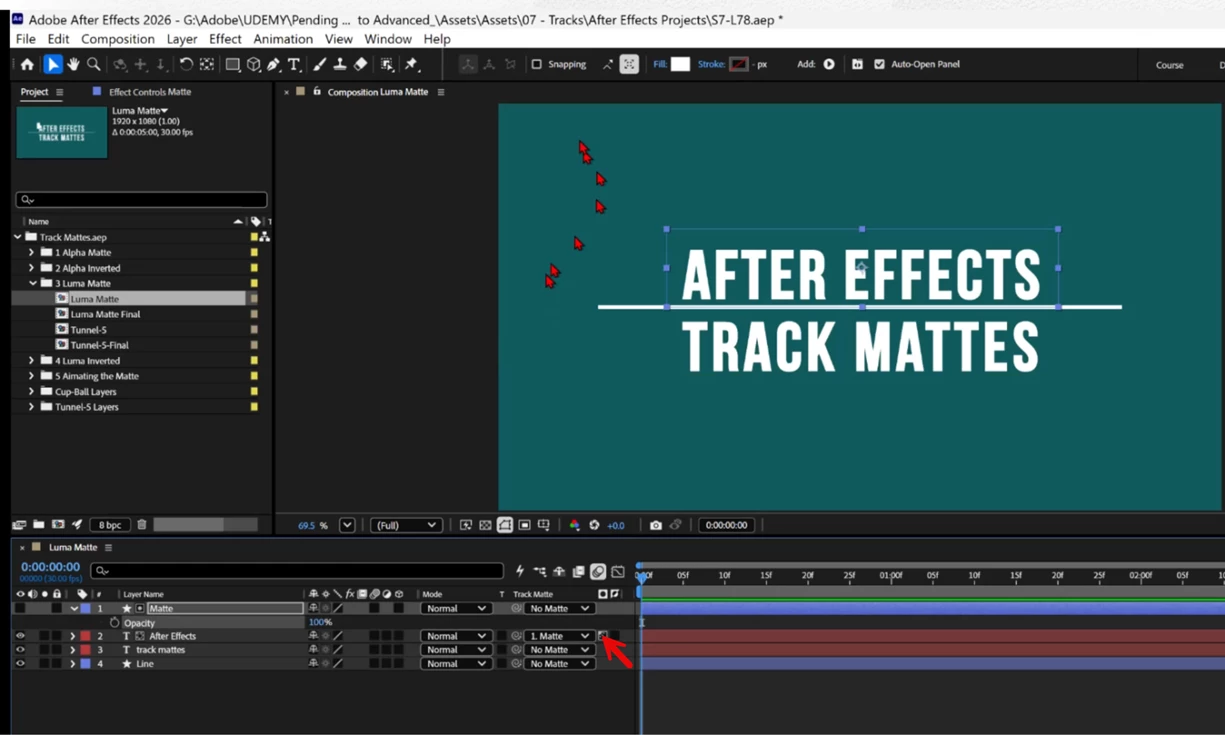1225x735 pixels.
Task: Open the Effect menu
Action: pyautogui.click(x=225, y=39)
